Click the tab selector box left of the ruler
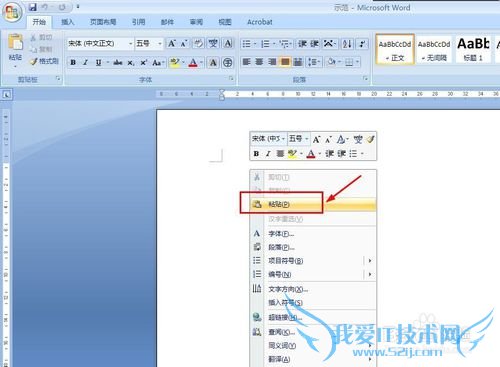Image resolution: width=500 pixels, height=367 pixels. [6, 95]
